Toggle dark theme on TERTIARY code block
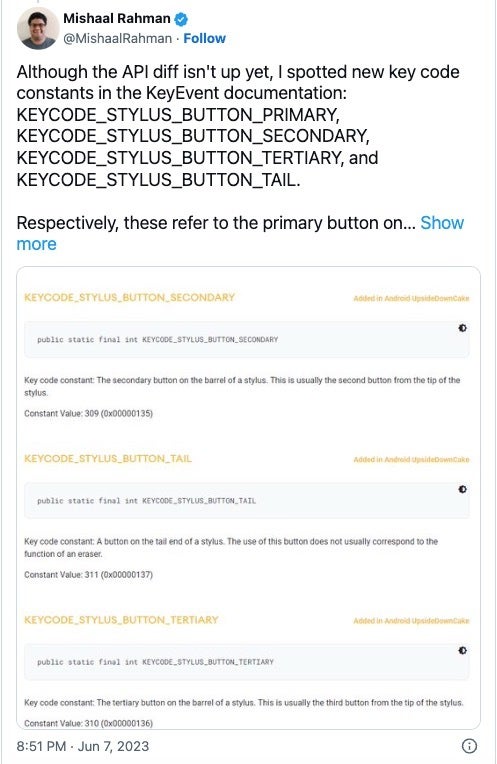Image resolution: width=497 pixels, height=764 pixels. [462, 650]
